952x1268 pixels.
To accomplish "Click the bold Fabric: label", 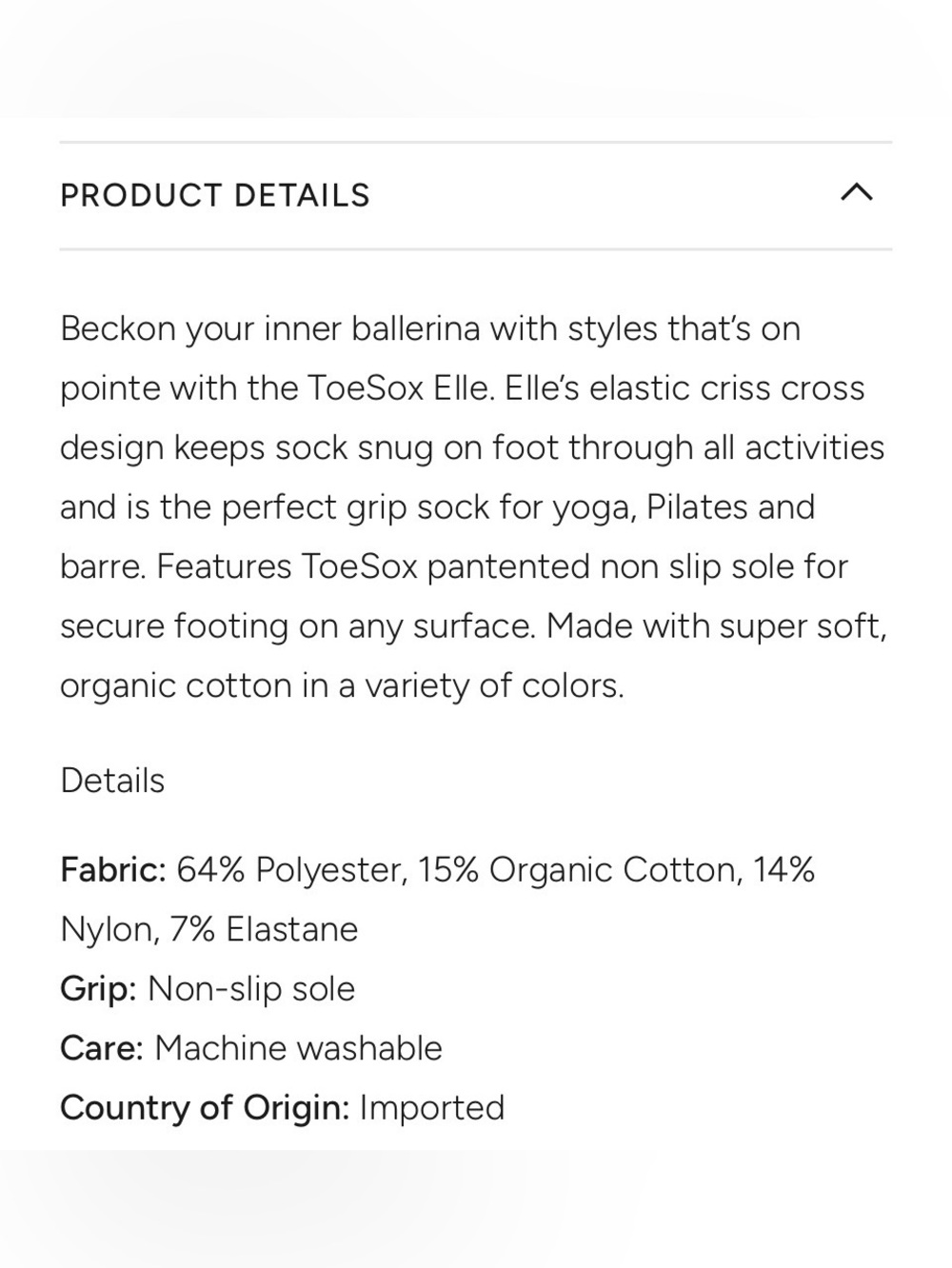I will point(113,869).
